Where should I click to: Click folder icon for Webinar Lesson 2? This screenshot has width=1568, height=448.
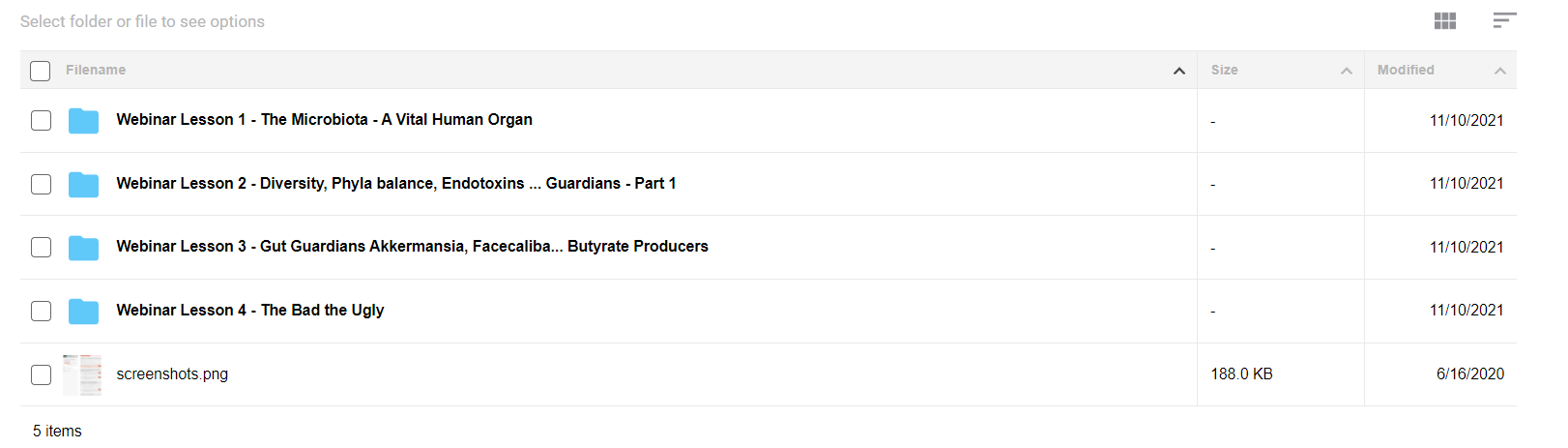click(x=83, y=184)
